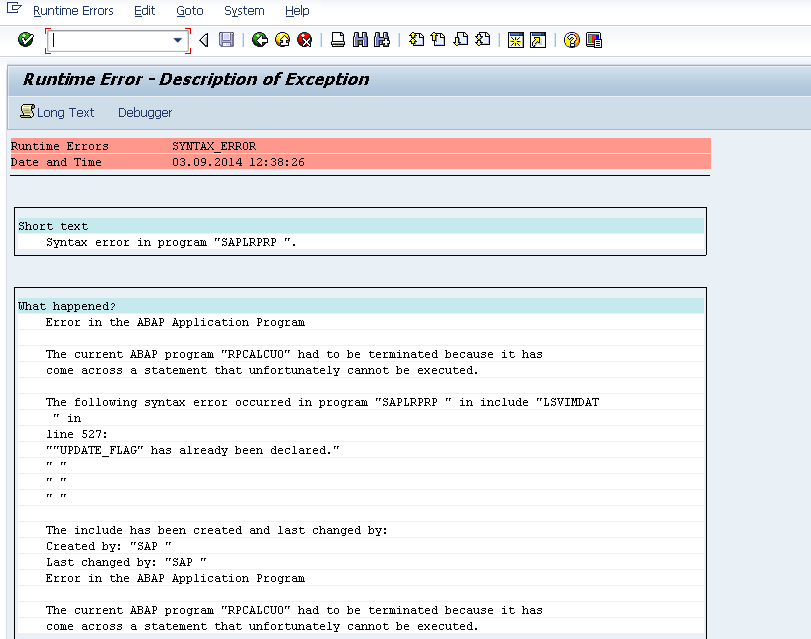Go to Next Page icon
This screenshot has width=811, height=639.
tap(460, 40)
